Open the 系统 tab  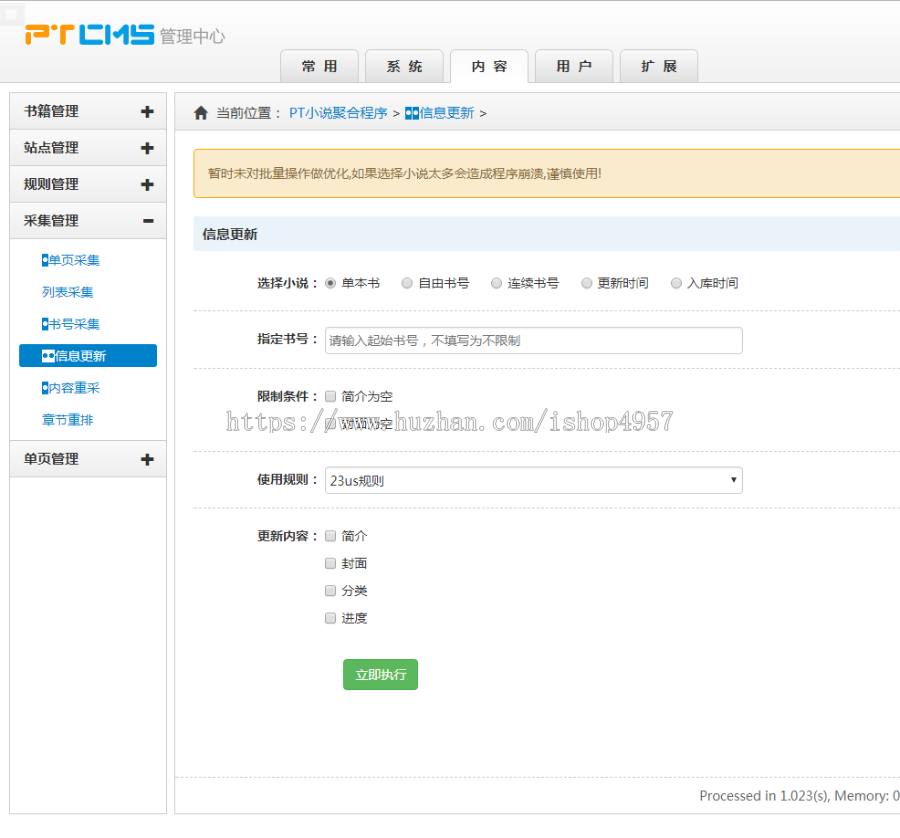(x=404, y=67)
